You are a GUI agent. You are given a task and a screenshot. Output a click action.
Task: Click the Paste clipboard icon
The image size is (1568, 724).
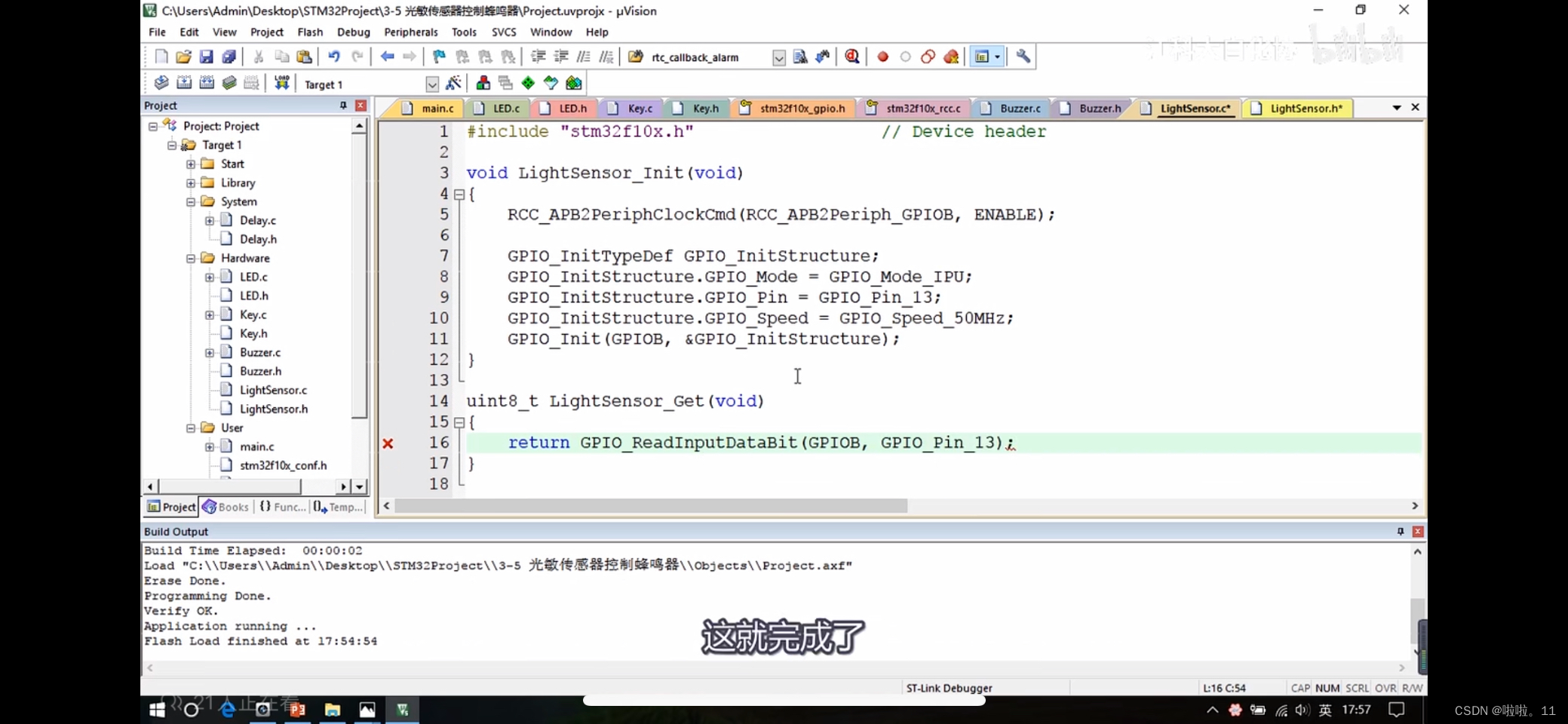(304, 57)
